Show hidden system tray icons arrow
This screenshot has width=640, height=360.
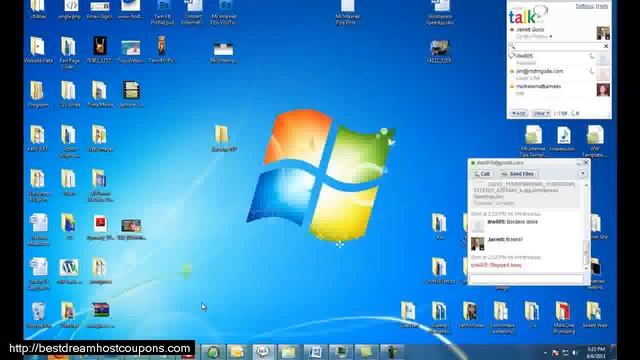545,353
